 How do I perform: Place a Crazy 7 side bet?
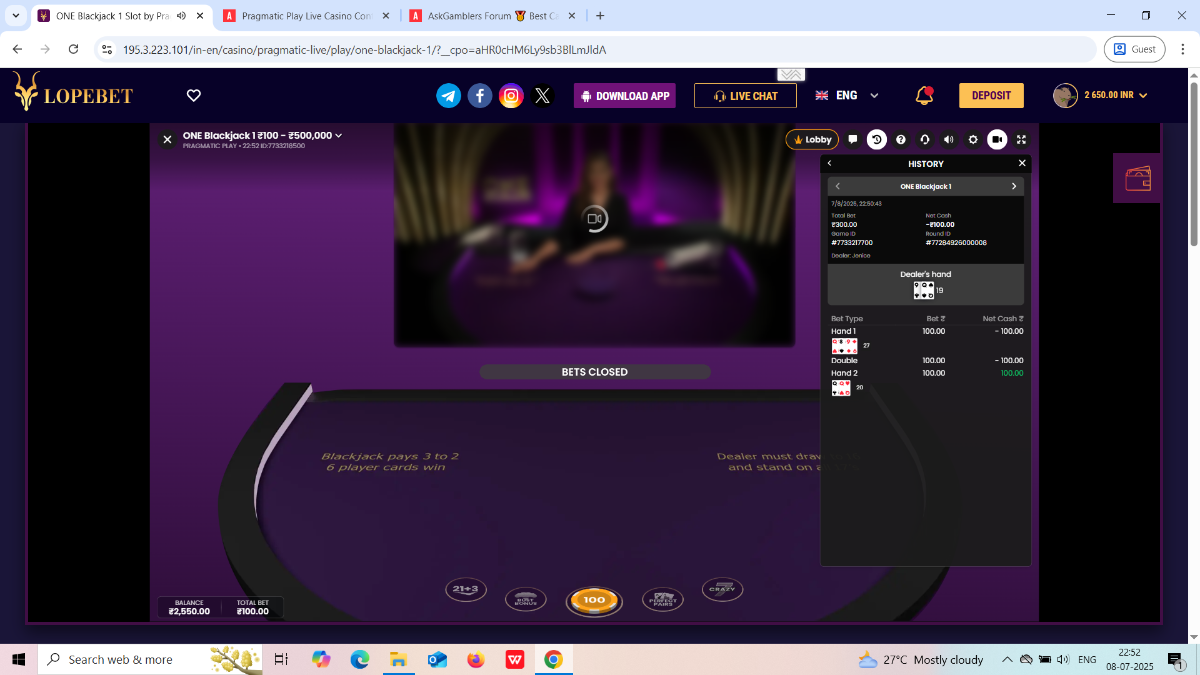coord(722,589)
